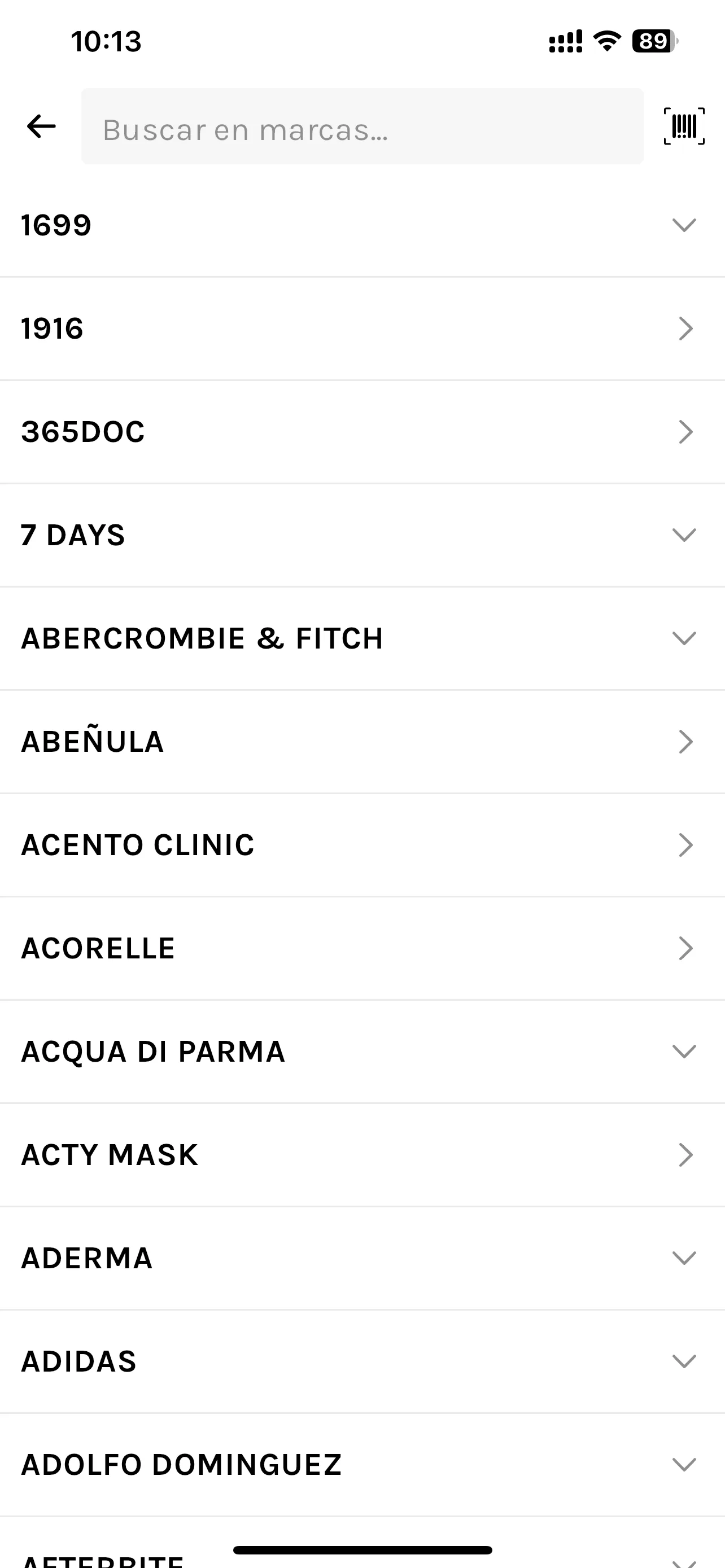Open the barcode scanner icon

tap(684, 126)
